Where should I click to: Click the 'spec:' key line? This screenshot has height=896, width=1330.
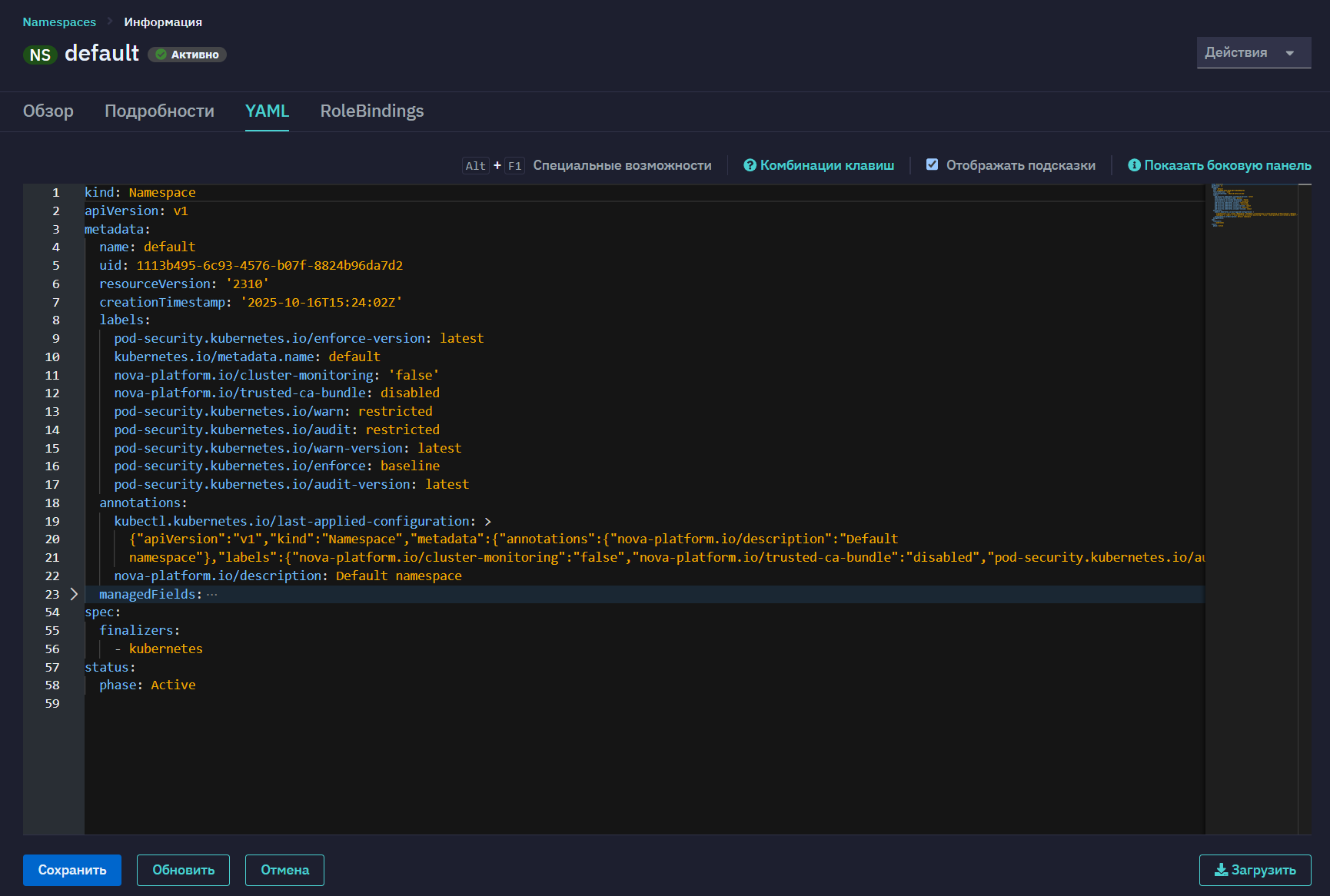[103, 612]
